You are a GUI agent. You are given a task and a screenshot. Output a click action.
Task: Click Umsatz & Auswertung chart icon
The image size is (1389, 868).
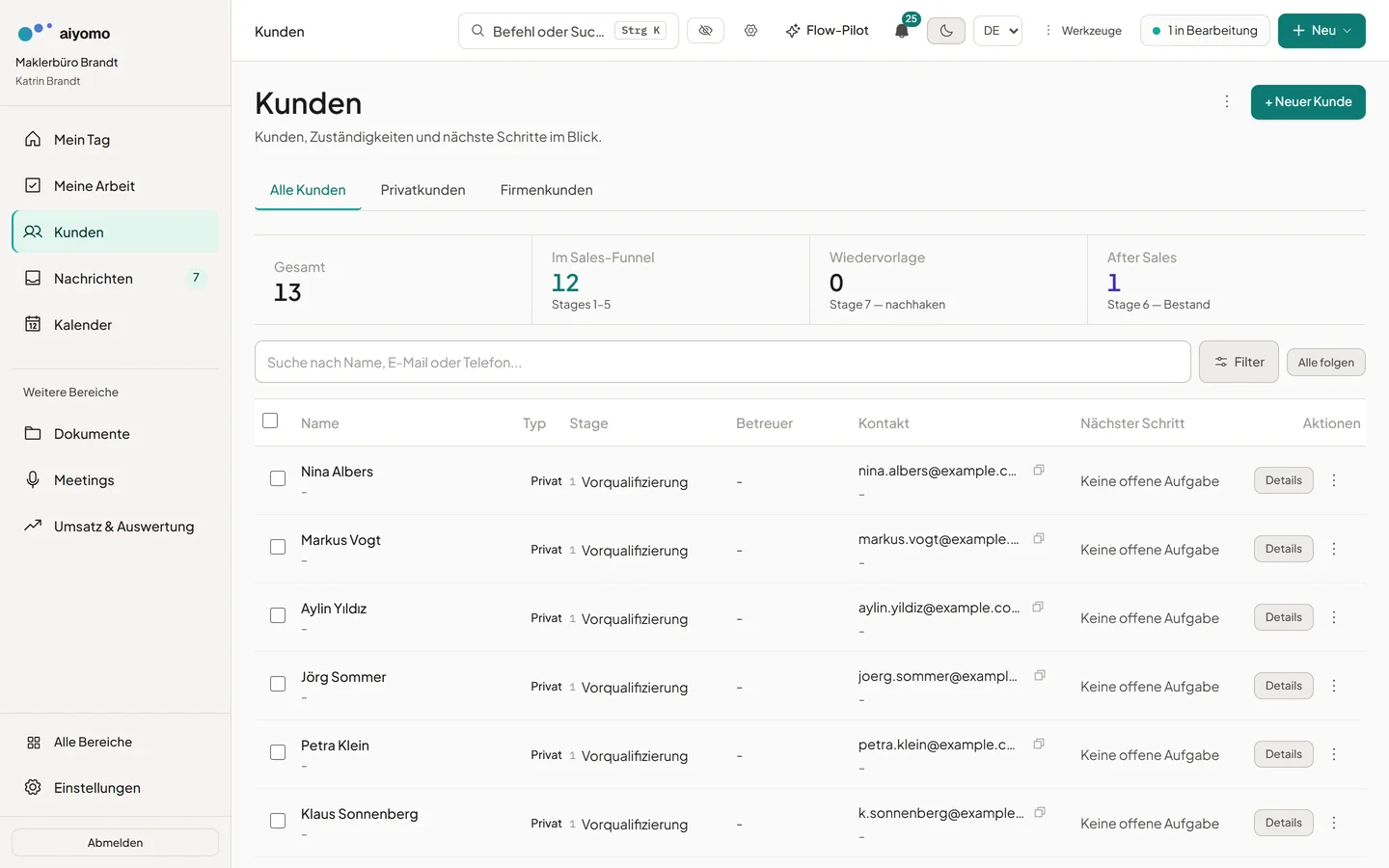pos(33,526)
